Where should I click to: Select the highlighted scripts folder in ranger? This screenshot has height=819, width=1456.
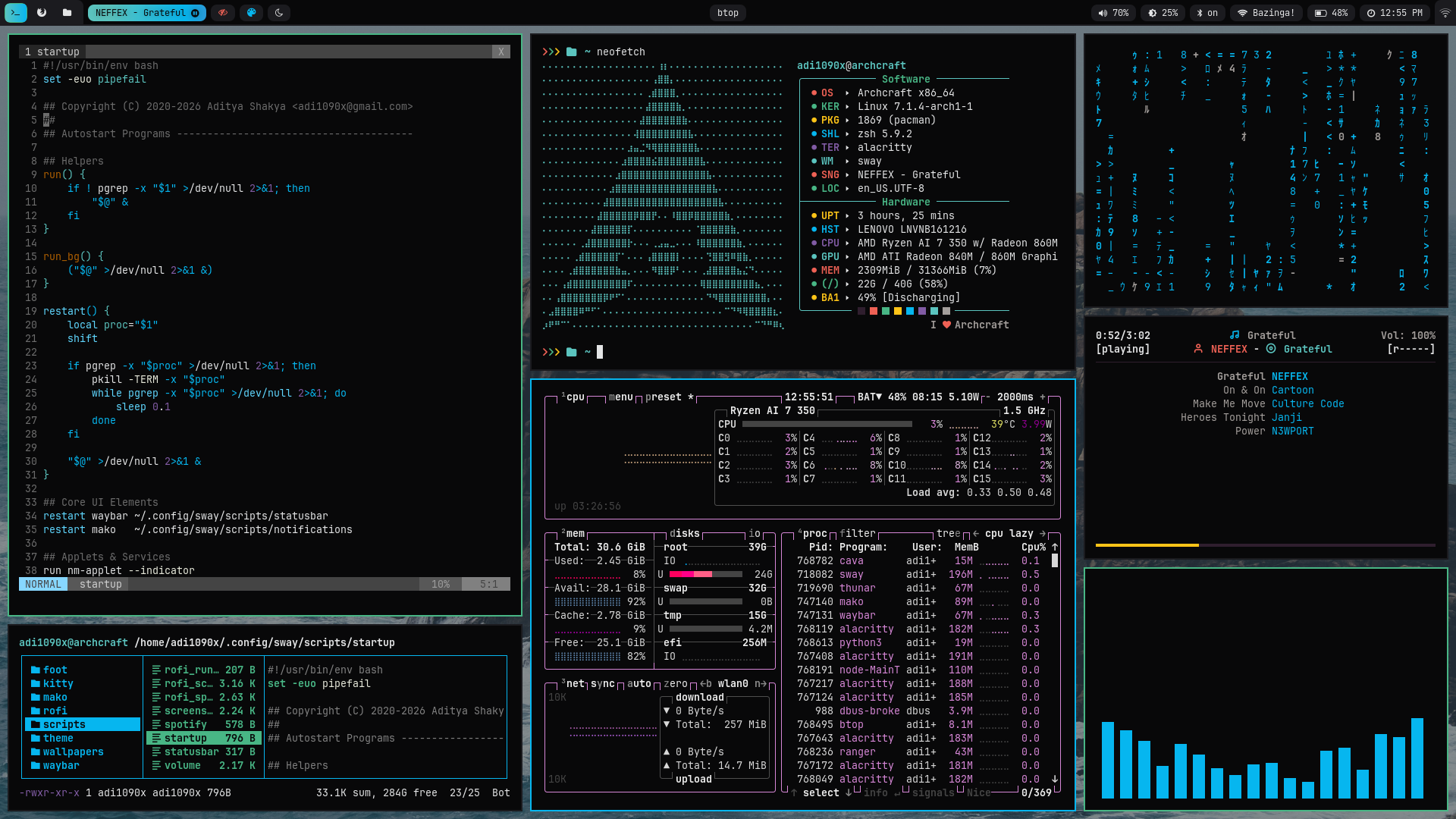click(83, 724)
